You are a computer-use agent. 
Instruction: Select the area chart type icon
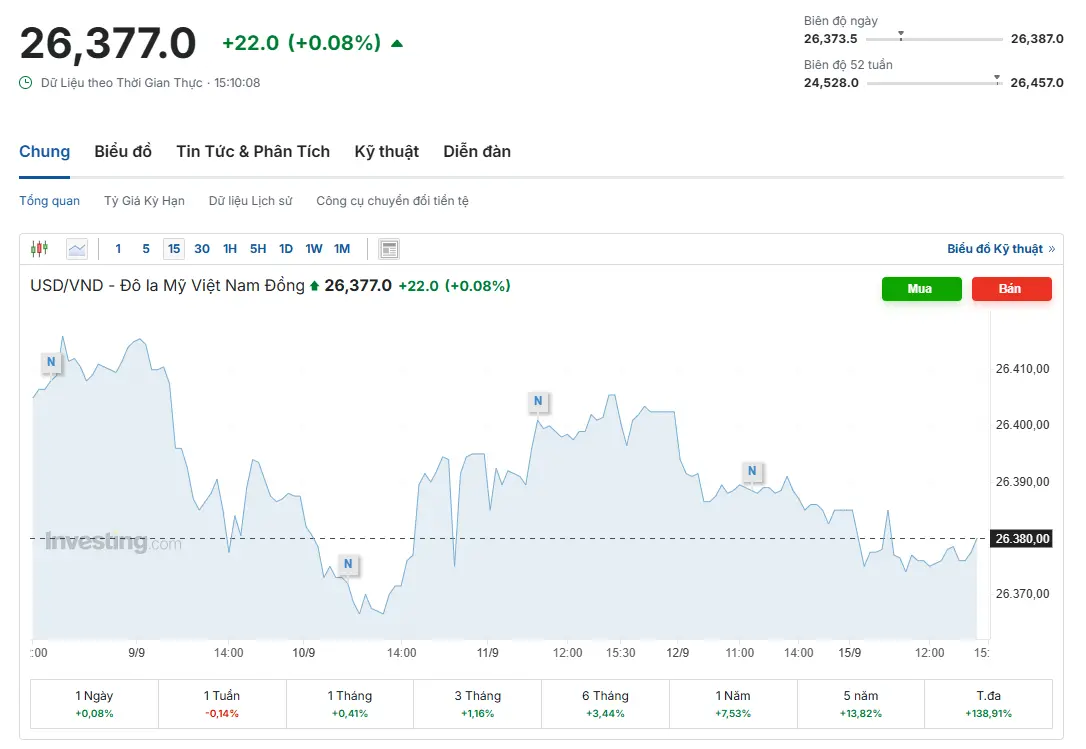pos(77,249)
